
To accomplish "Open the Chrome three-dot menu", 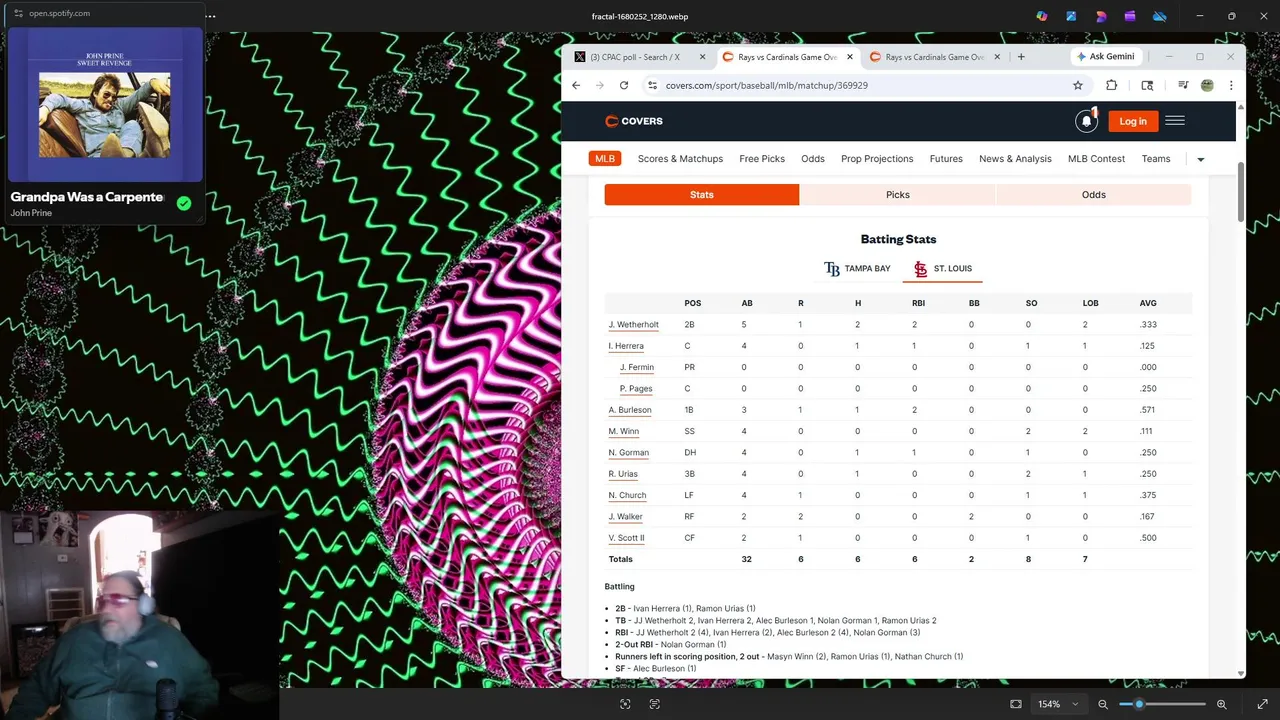I will tap(1230, 85).
